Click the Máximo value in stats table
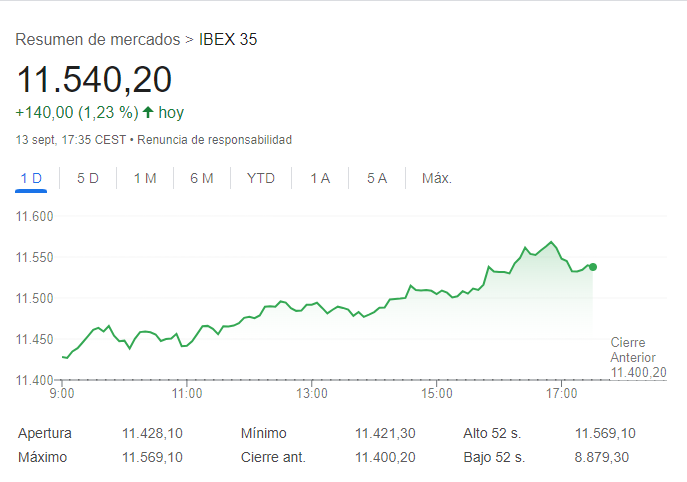 point(152,457)
